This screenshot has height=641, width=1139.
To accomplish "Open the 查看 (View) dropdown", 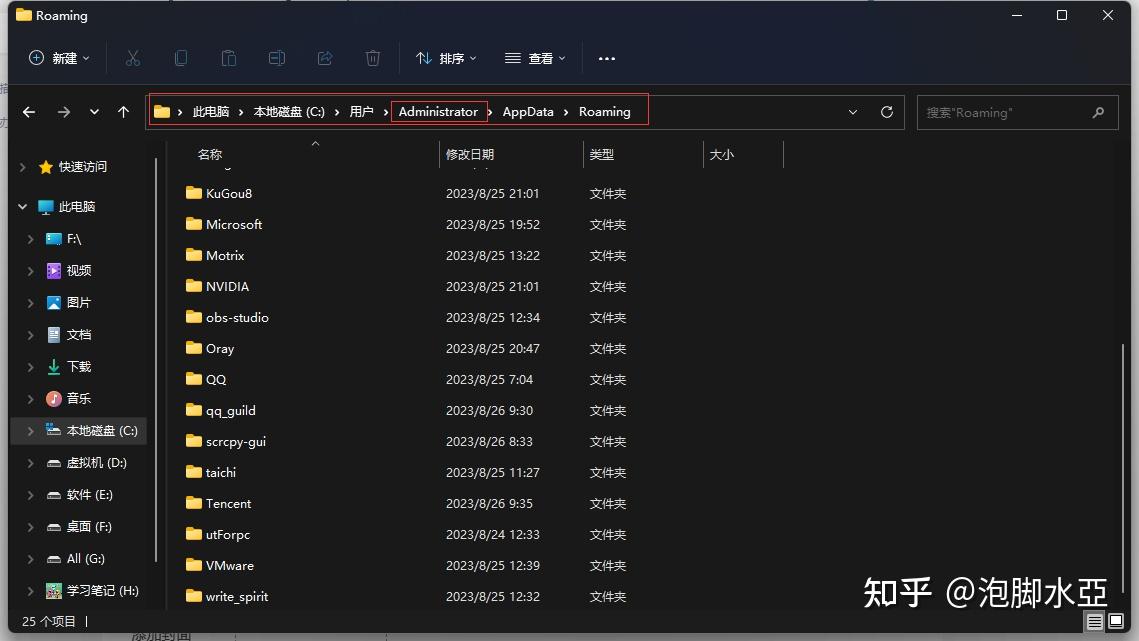I will point(535,58).
